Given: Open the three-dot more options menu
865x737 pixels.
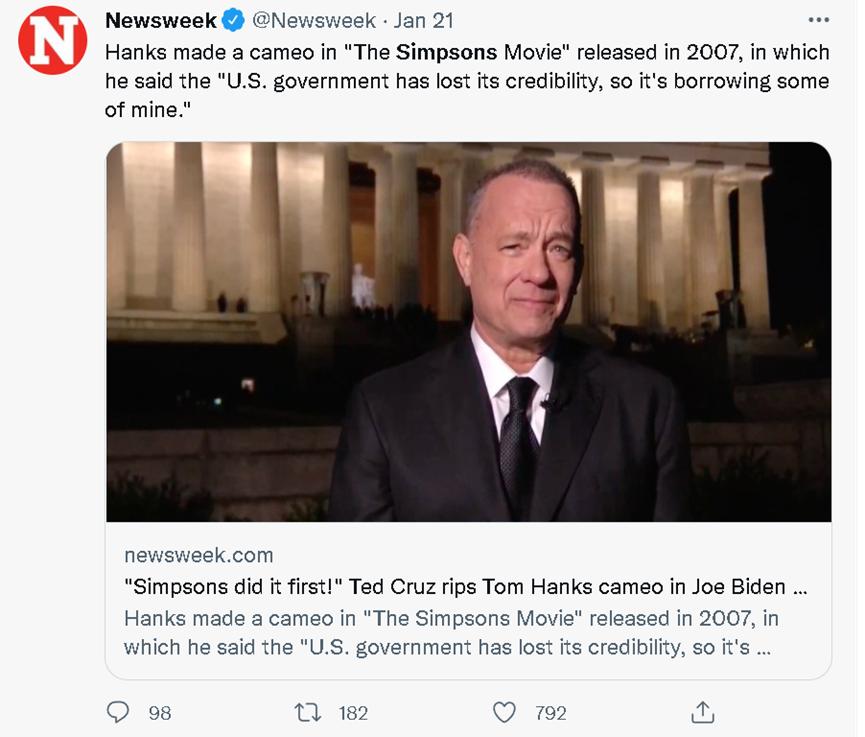Looking at the screenshot, I should (x=818, y=20).
